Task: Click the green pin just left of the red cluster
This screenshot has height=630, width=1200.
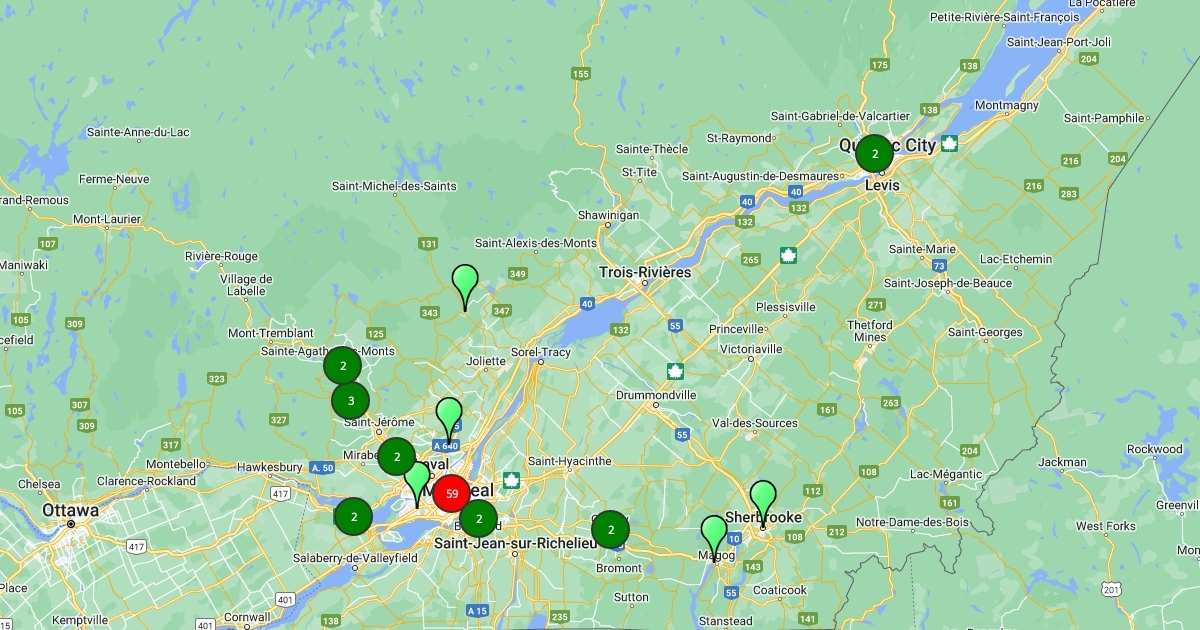Action: click(417, 481)
